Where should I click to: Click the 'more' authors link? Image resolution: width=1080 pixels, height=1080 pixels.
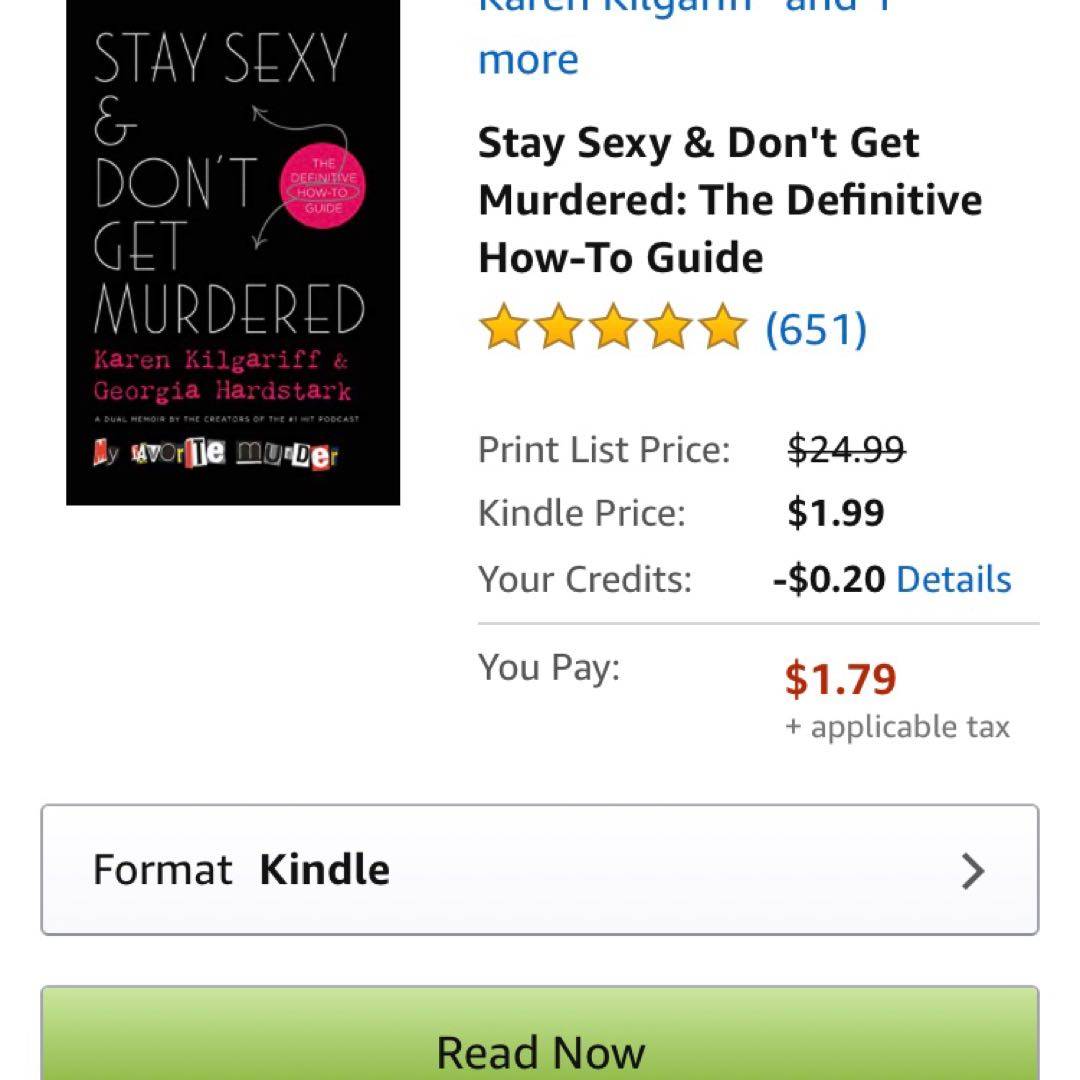coord(528,59)
